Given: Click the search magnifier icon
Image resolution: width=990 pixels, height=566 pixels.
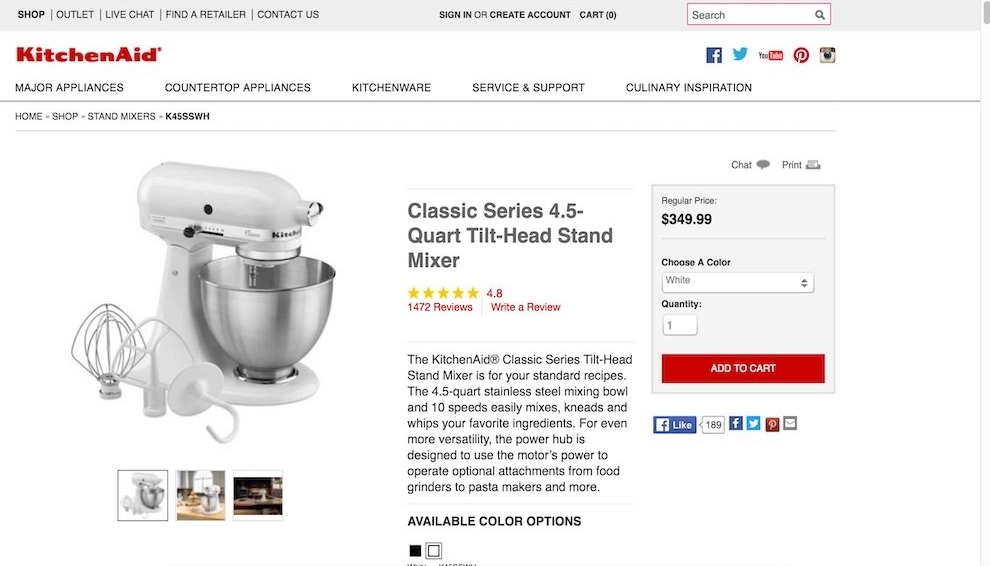Looking at the screenshot, I should tap(820, 15).
